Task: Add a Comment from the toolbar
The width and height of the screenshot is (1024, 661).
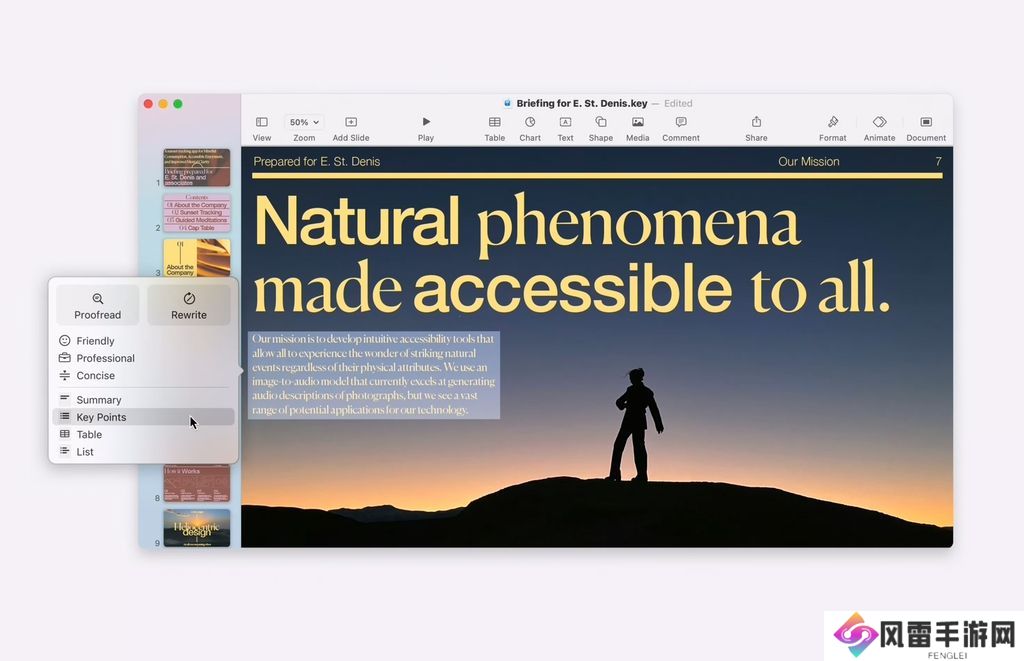Action: 681,122
